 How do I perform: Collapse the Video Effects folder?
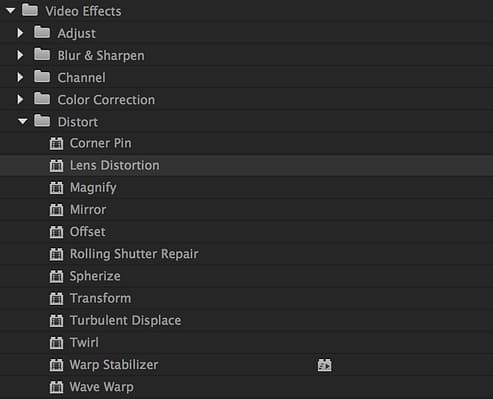[11, 11]
